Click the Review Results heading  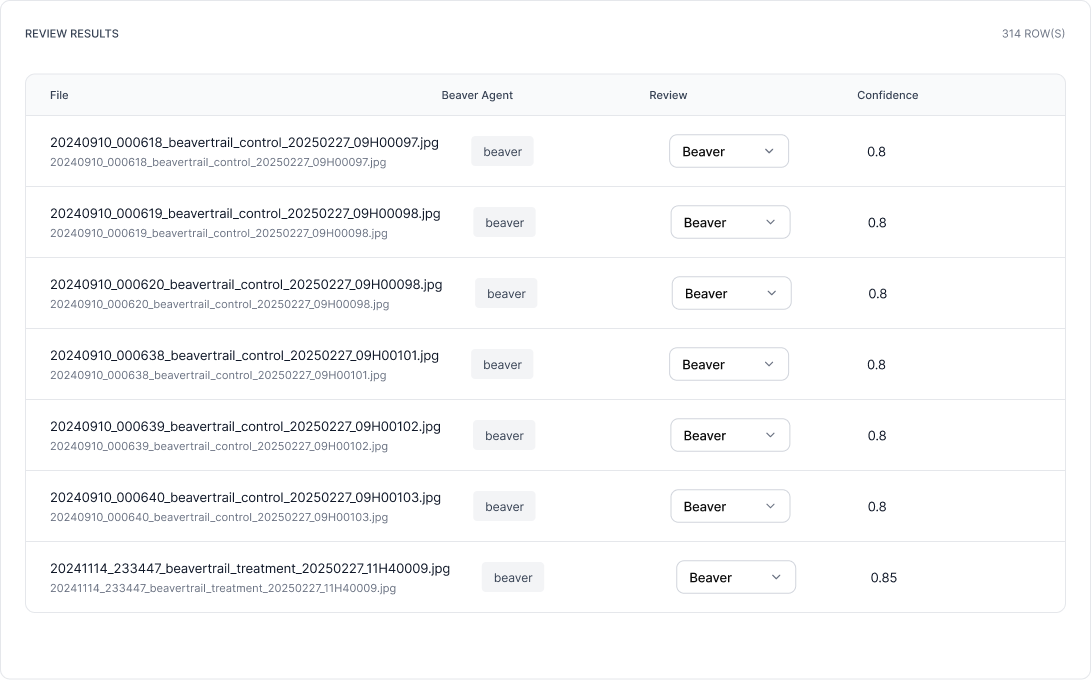point(72,34)
